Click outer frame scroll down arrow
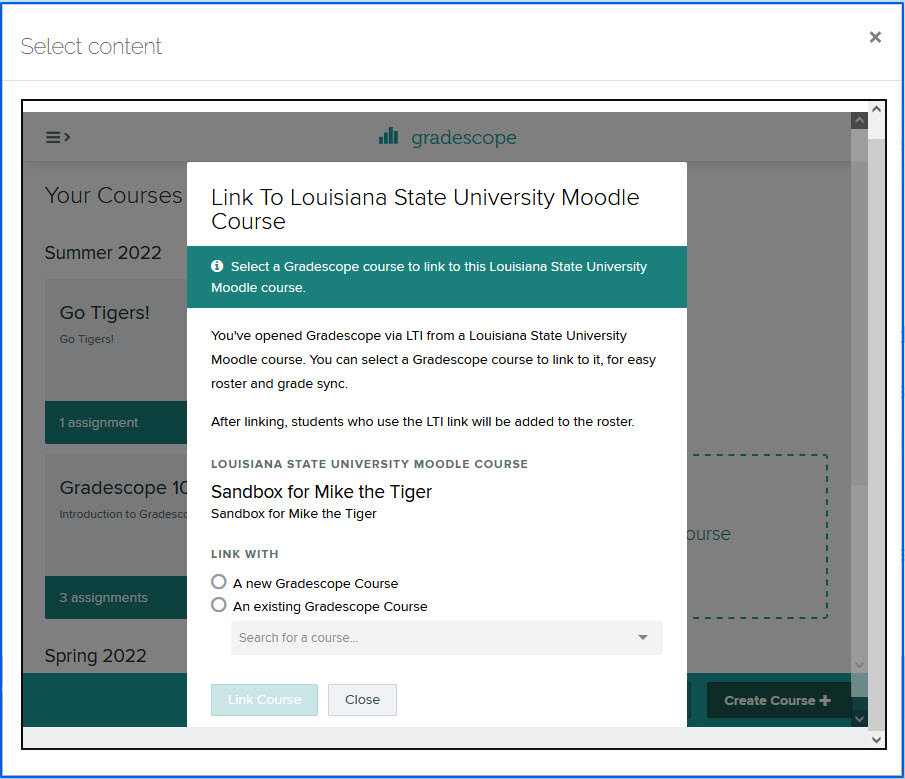The image size is (905, 779). [876, 740]
